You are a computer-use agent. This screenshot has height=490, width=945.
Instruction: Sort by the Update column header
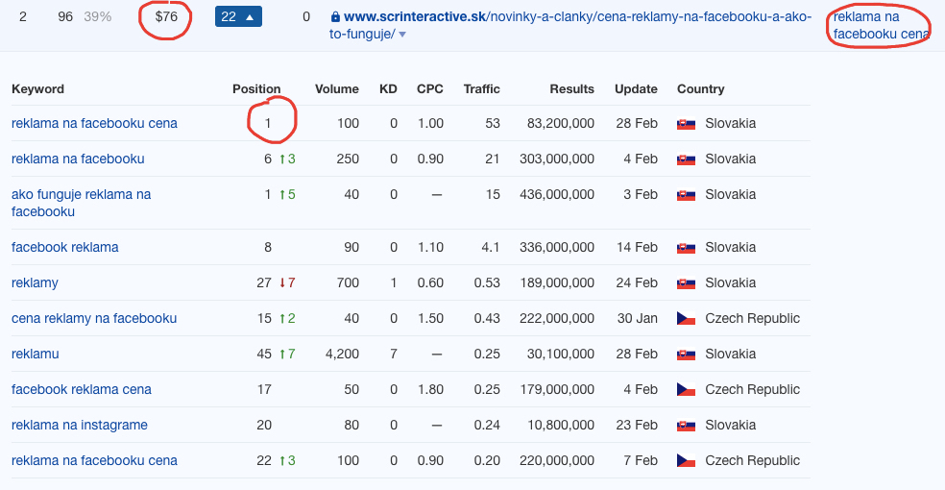click(x=636, y=89)
